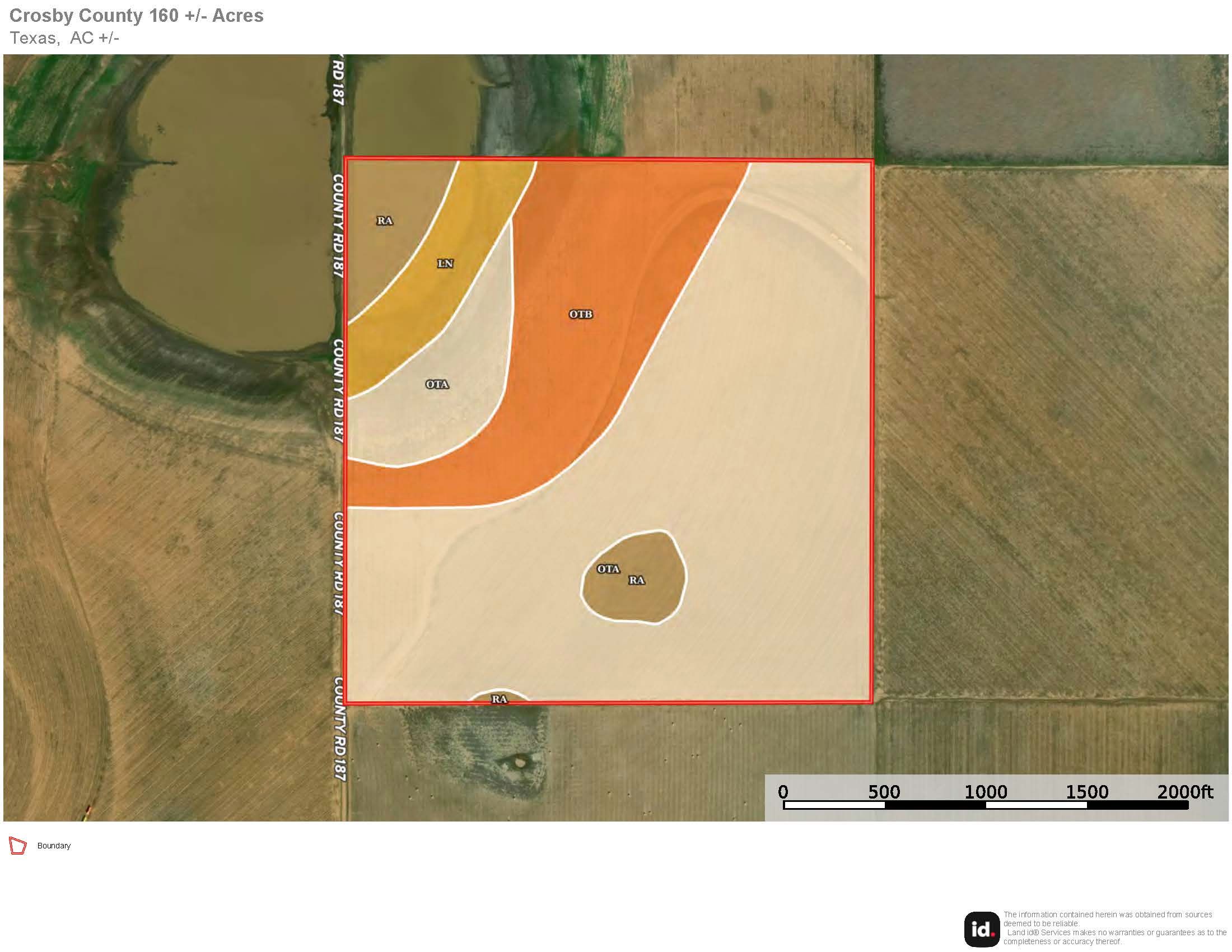Click the 0 mark on the scale bar
The height and width of the screenshot is (952, 1232).
783,792
